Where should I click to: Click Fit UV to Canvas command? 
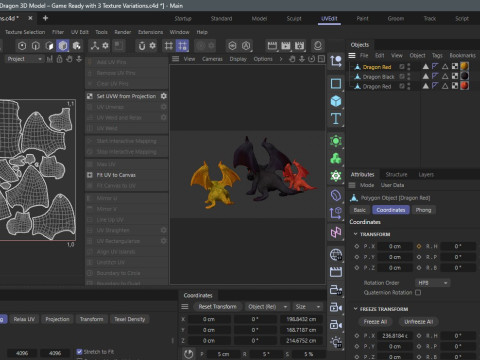tap(116, 175)
